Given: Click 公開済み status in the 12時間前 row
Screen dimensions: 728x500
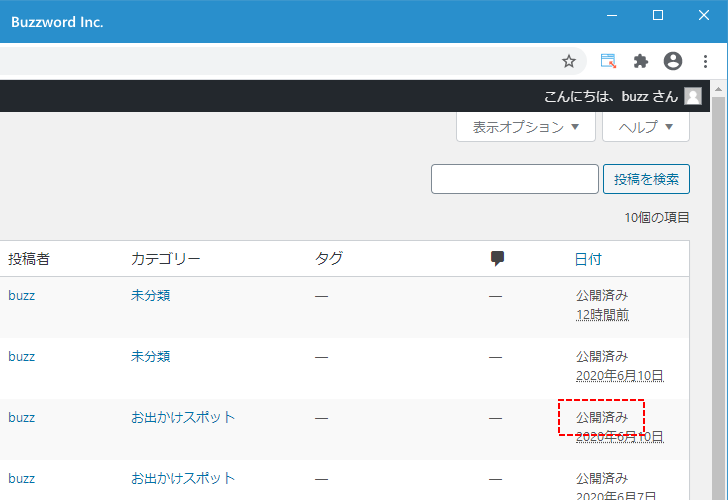Looking at the screenshot, I should [602, 295].
